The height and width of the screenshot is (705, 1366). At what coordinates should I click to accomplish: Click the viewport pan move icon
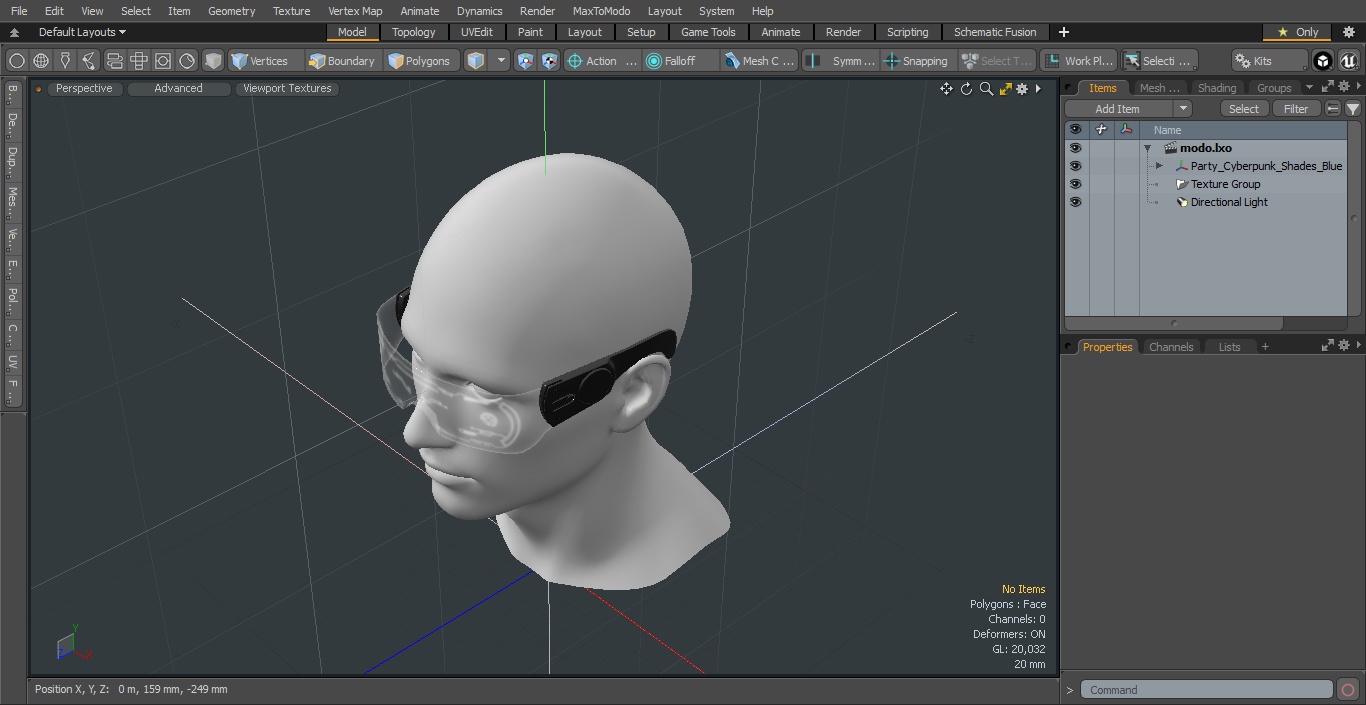point(946,89)
